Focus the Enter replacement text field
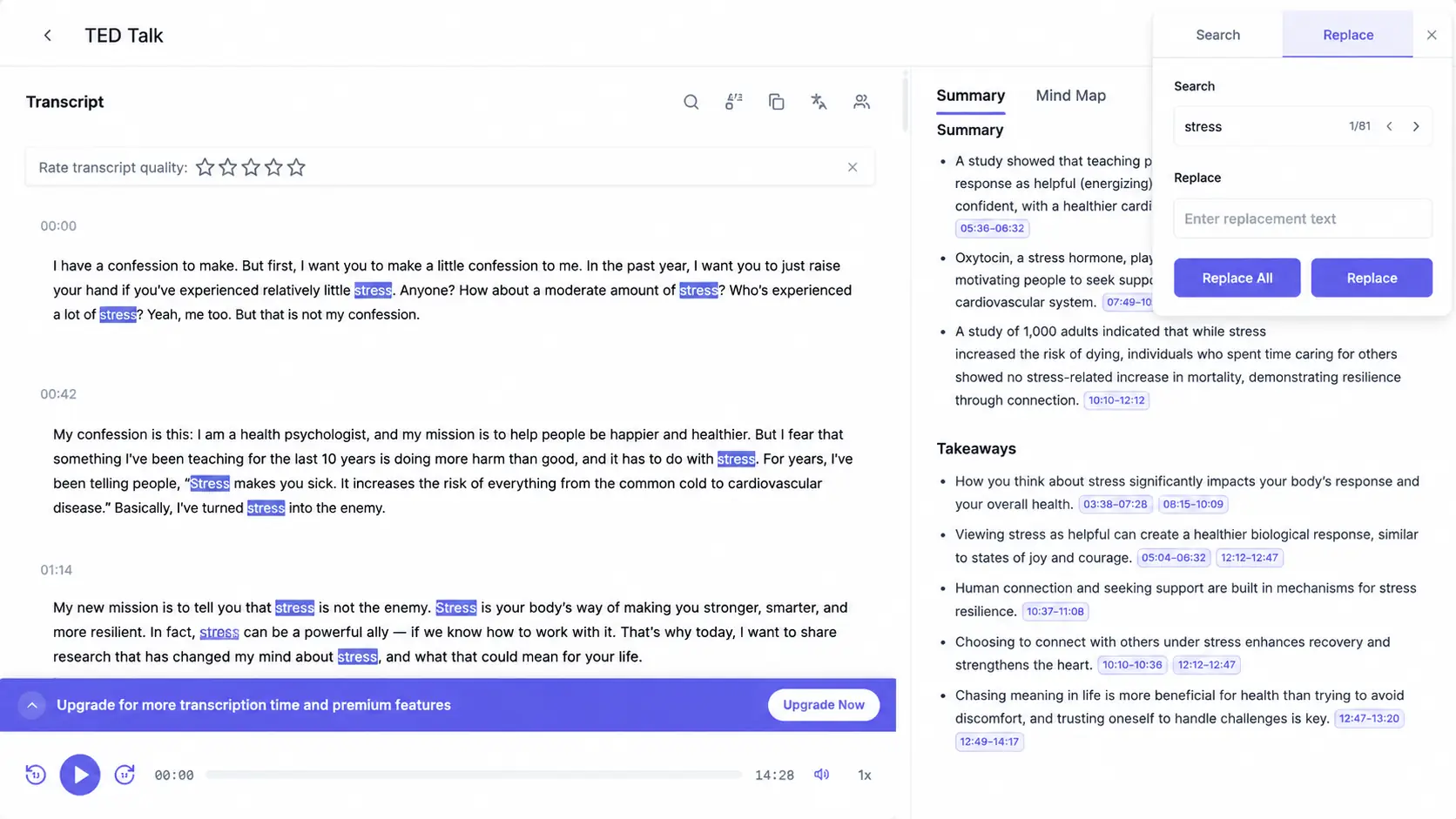The height and width of the screenshot is (819, 1456). tap(1303, 218)
